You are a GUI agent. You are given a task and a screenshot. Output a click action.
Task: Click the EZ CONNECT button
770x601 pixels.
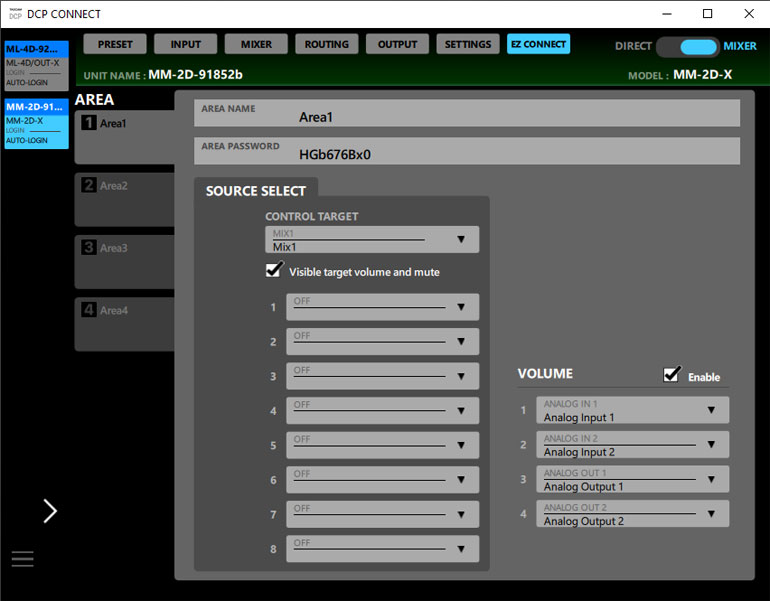pyautogui.click(x=538, y=44)
